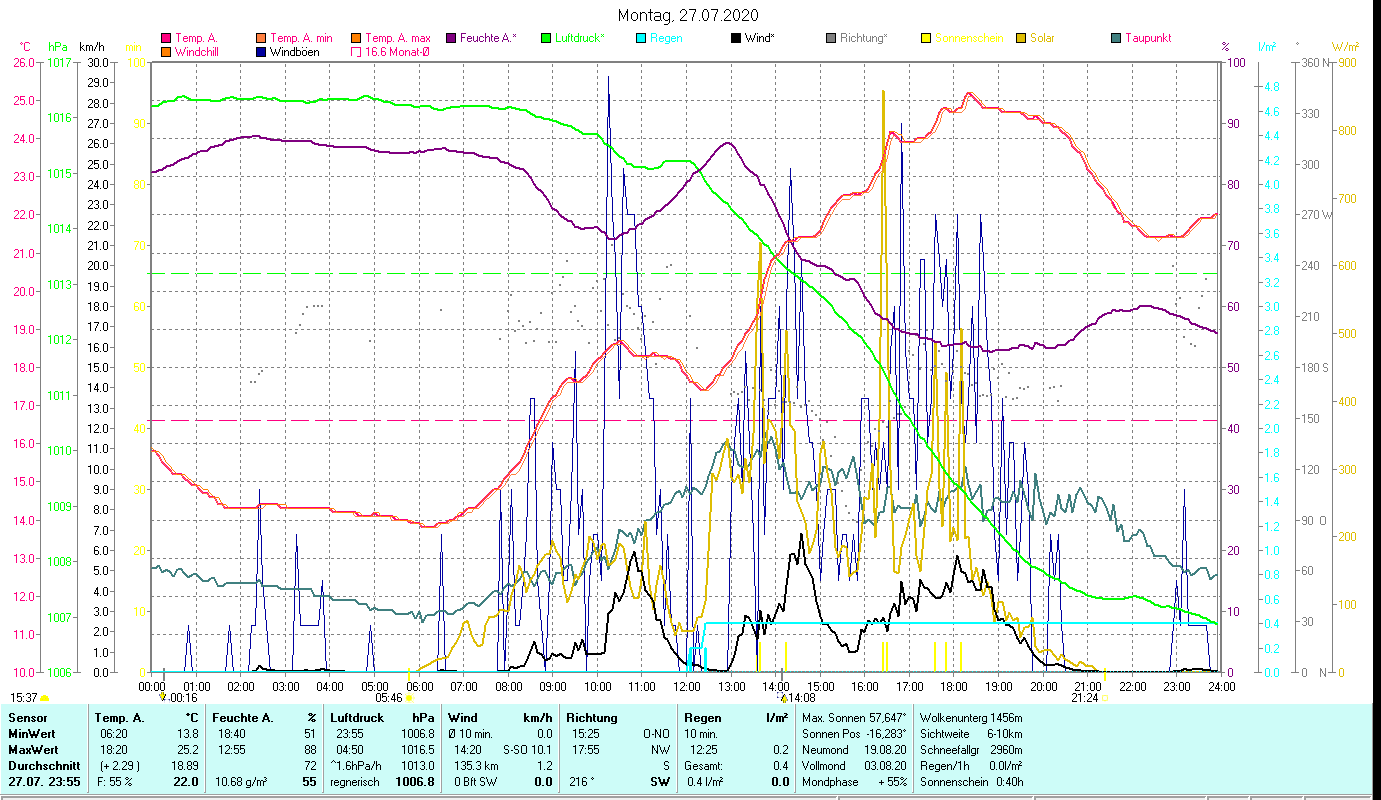Click the maximum pressure value 1016.5
The height and width of the screenshot is (800, 1381).
(418, 750)
